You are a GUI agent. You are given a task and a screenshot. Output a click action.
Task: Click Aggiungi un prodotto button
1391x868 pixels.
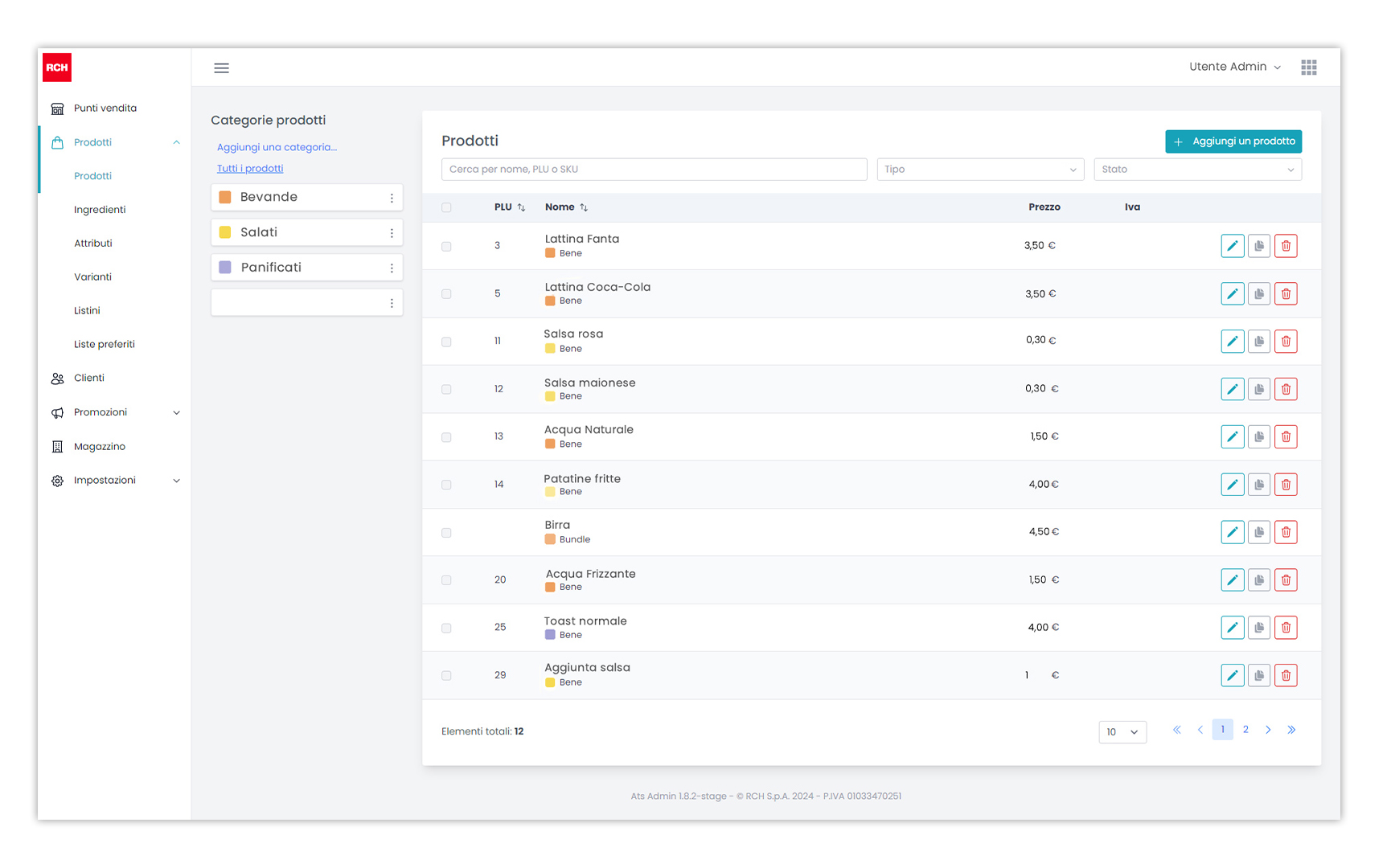click(1233, 141)
